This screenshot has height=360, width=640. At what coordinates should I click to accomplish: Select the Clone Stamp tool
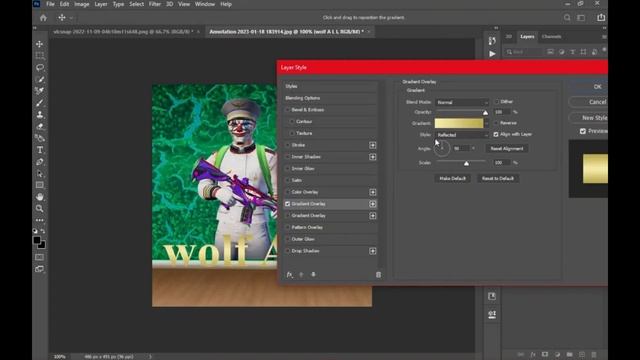coord(40,115)
